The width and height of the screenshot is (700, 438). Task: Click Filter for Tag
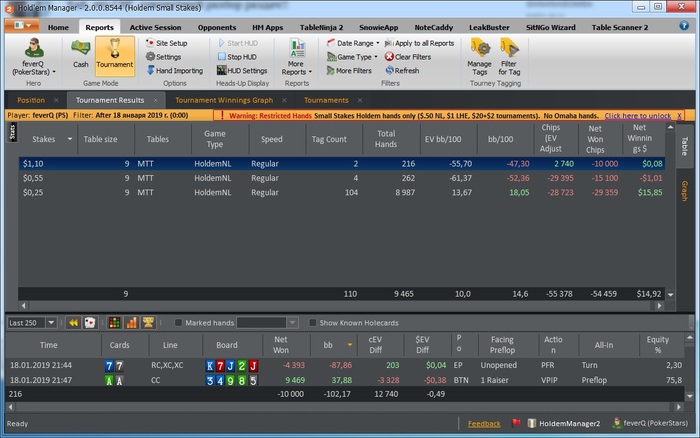click(x=509, y=57)
